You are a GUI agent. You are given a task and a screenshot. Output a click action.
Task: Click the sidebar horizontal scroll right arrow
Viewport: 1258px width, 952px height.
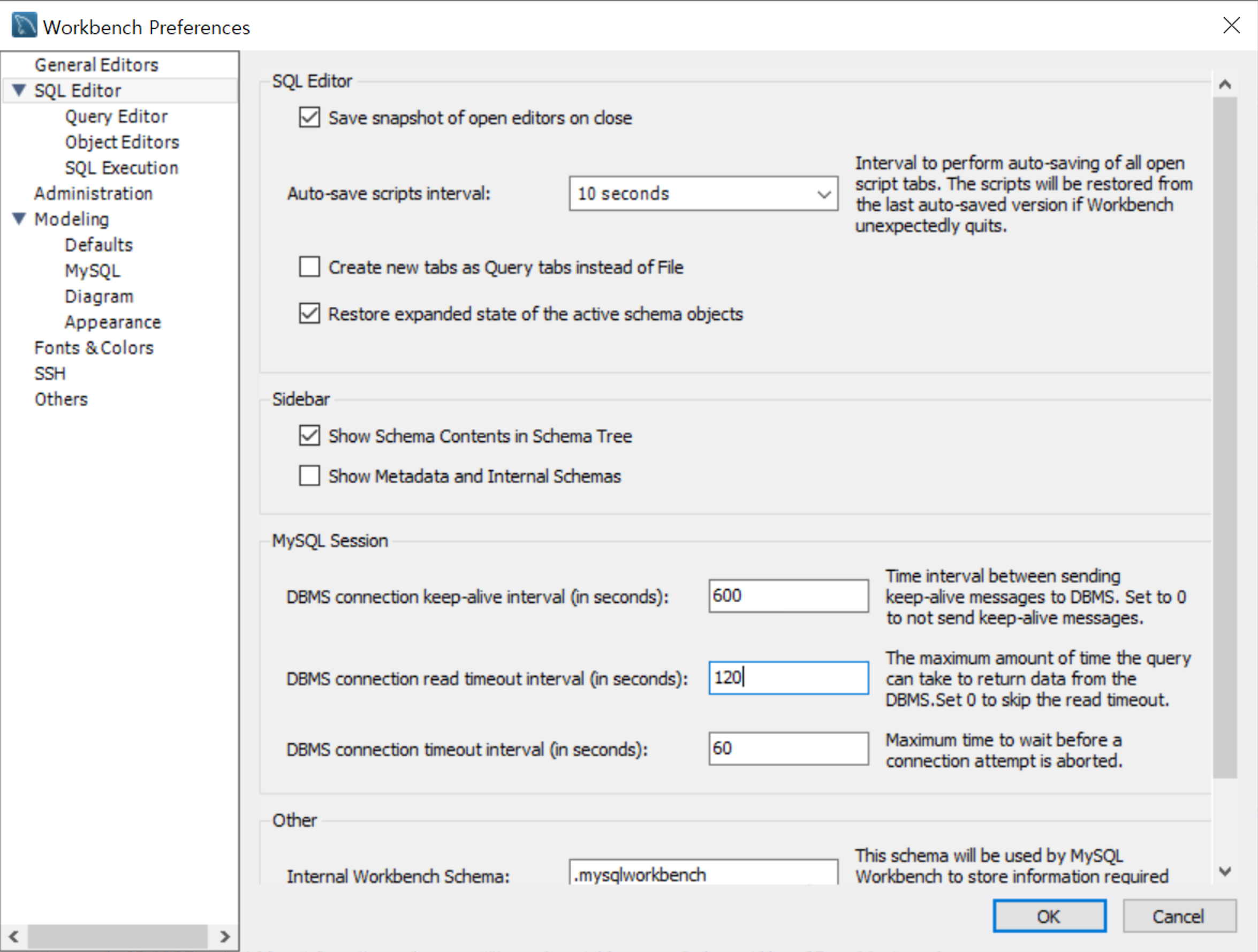(225, 936)
